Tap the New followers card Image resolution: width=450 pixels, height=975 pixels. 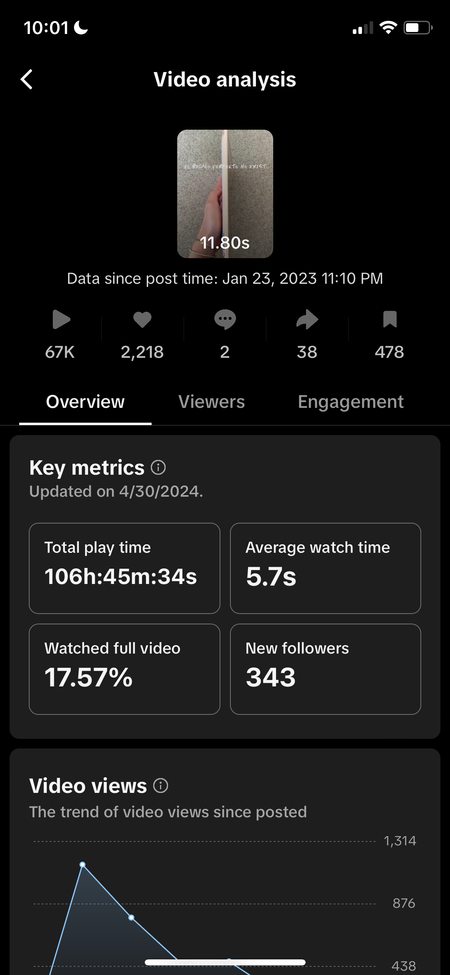click(x=325, y=669)
